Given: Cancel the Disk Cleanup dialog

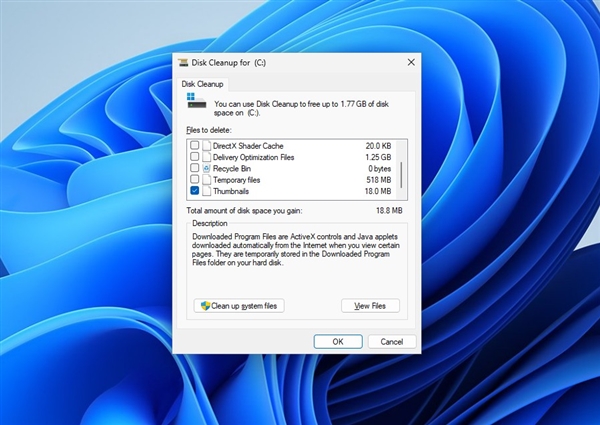Looking at the screenshot, I should (392, 342).
